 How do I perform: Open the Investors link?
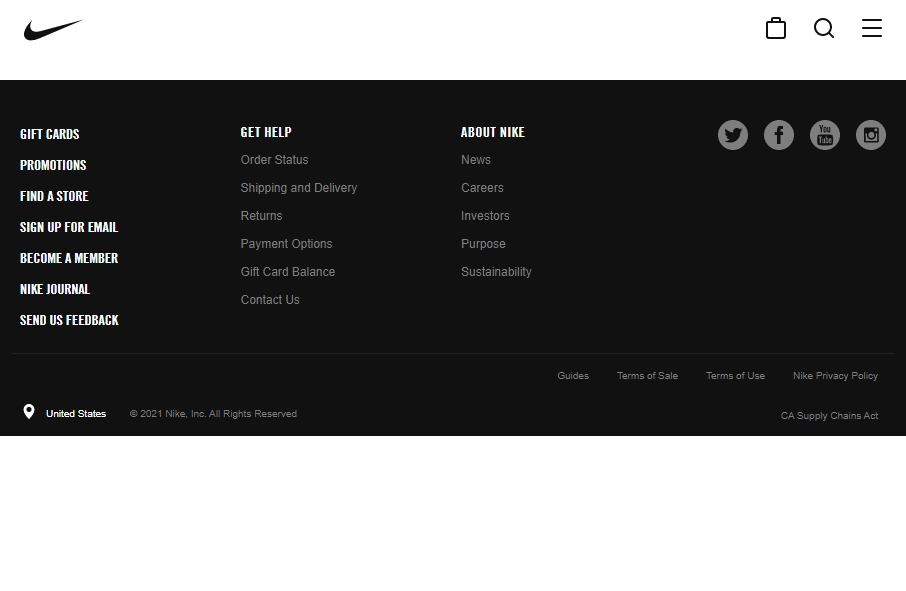pyautogui.click(x=485, y=216)
